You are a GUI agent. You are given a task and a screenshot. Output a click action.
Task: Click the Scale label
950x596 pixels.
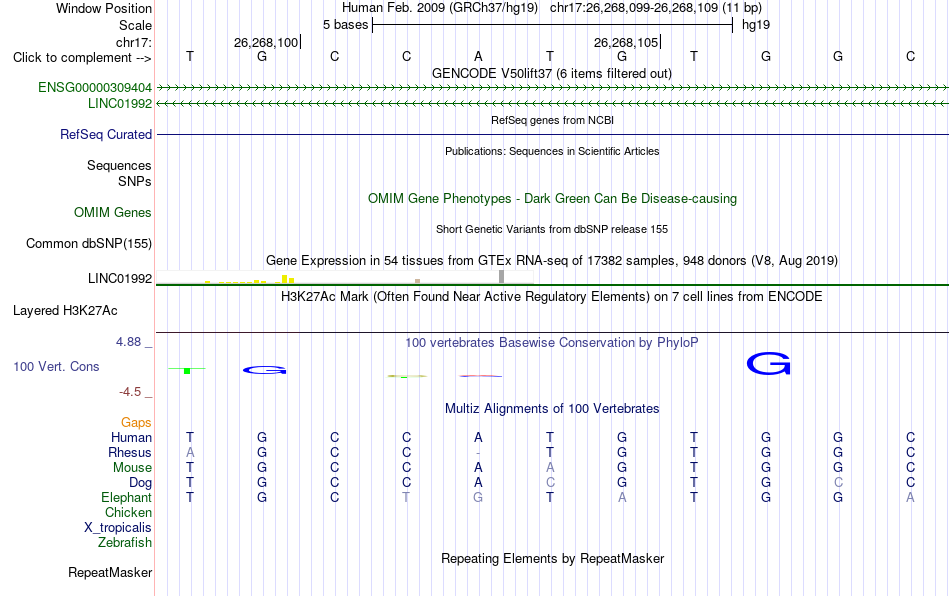(135, 25)
